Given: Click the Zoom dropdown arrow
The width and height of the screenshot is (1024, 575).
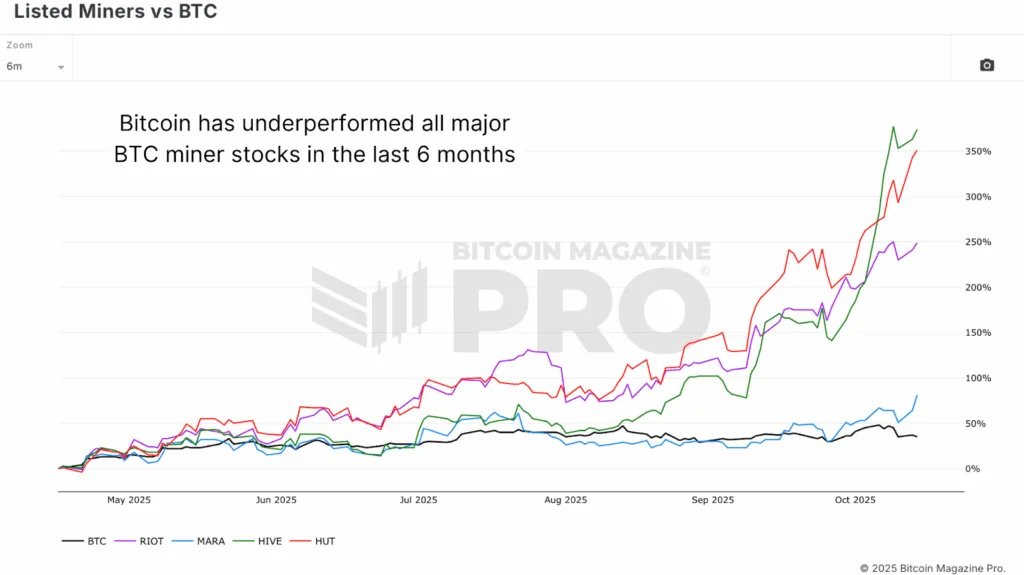Looking at the screenshot, I should click(x=61, y=67).
